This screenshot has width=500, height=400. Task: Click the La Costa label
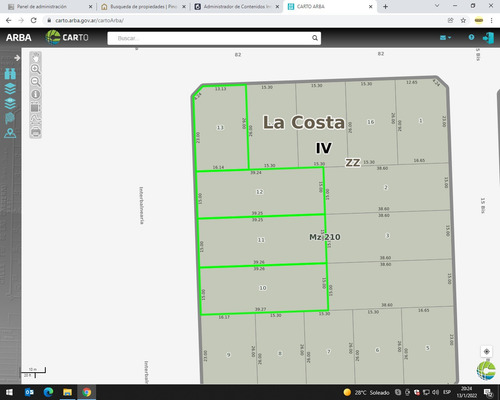[304, 122]
